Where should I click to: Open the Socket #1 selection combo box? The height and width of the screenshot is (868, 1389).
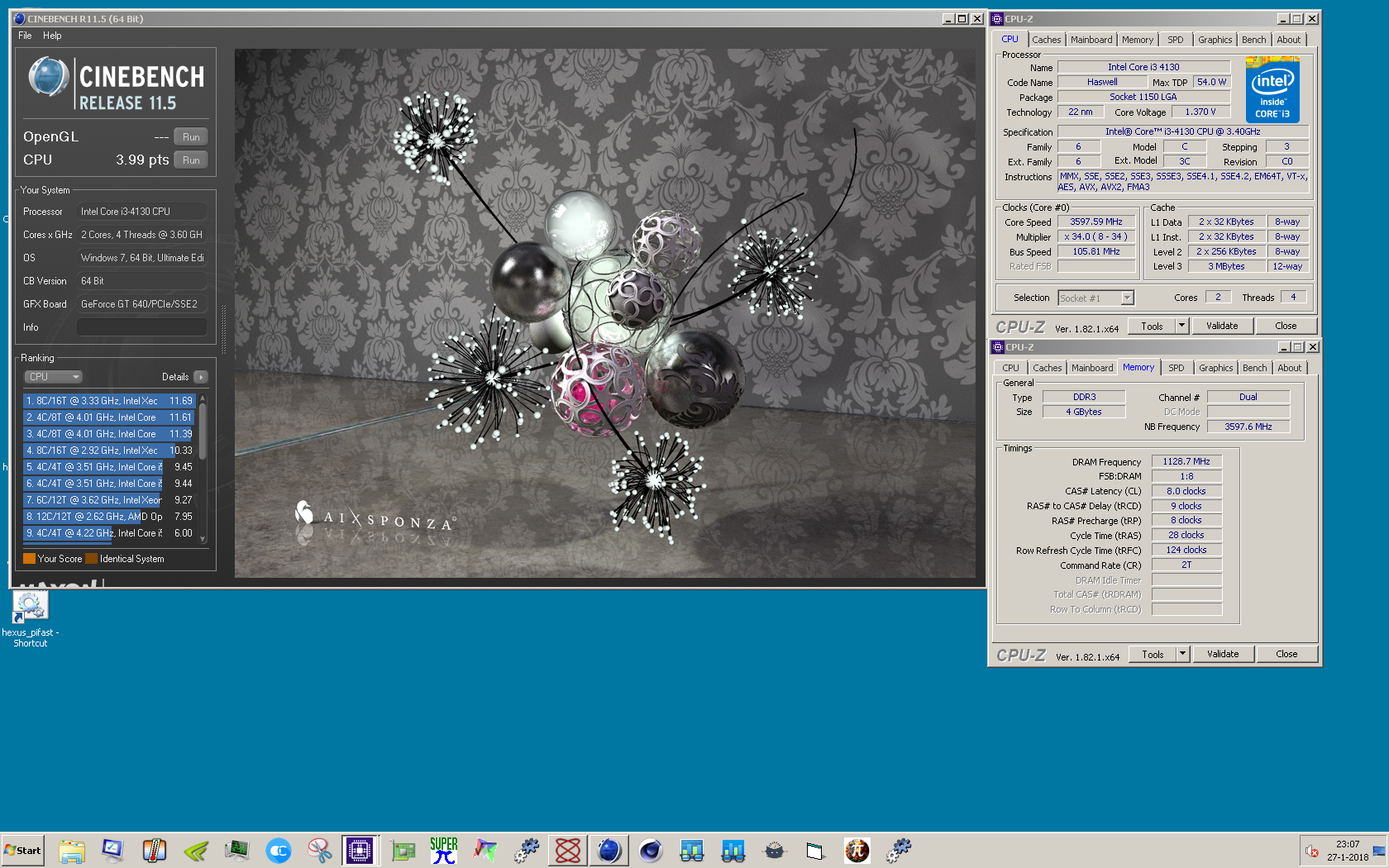click(x=1095, y=298)
